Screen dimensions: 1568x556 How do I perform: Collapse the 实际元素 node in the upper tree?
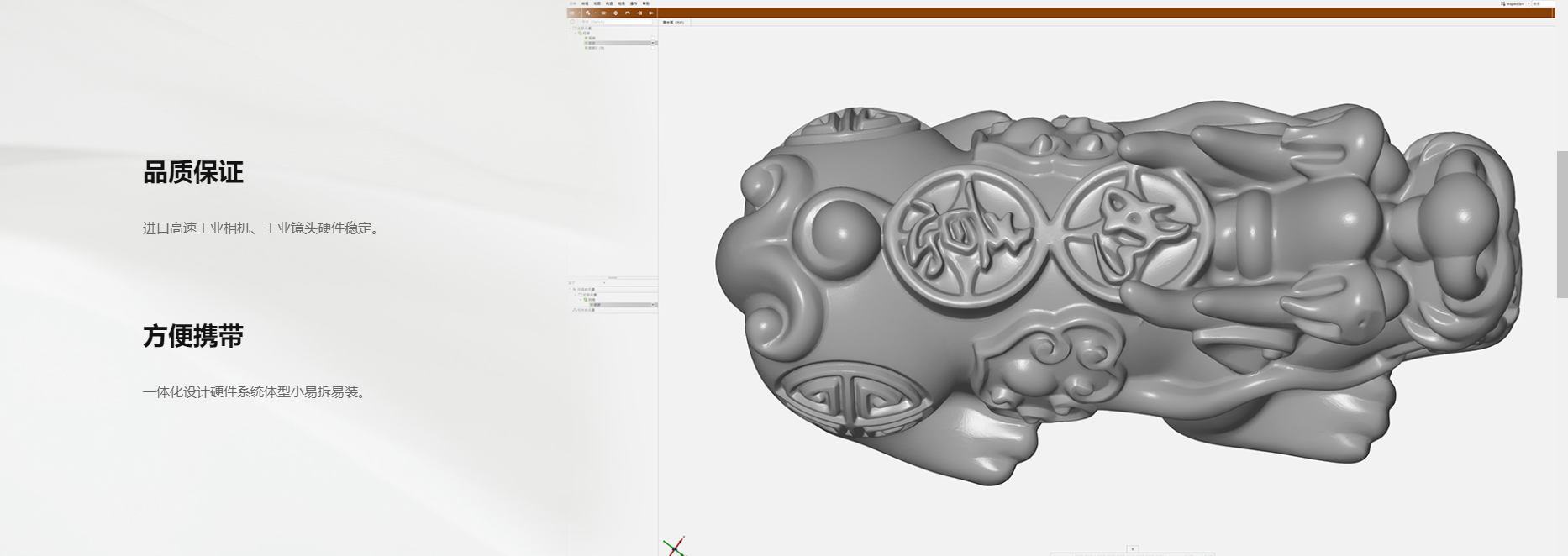point(570,29)
